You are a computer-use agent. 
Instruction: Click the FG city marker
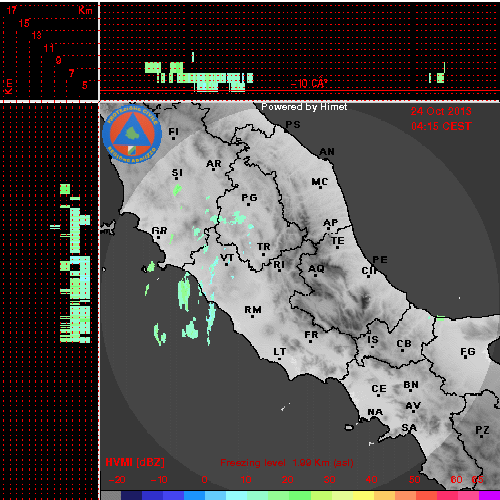point(466,358)
